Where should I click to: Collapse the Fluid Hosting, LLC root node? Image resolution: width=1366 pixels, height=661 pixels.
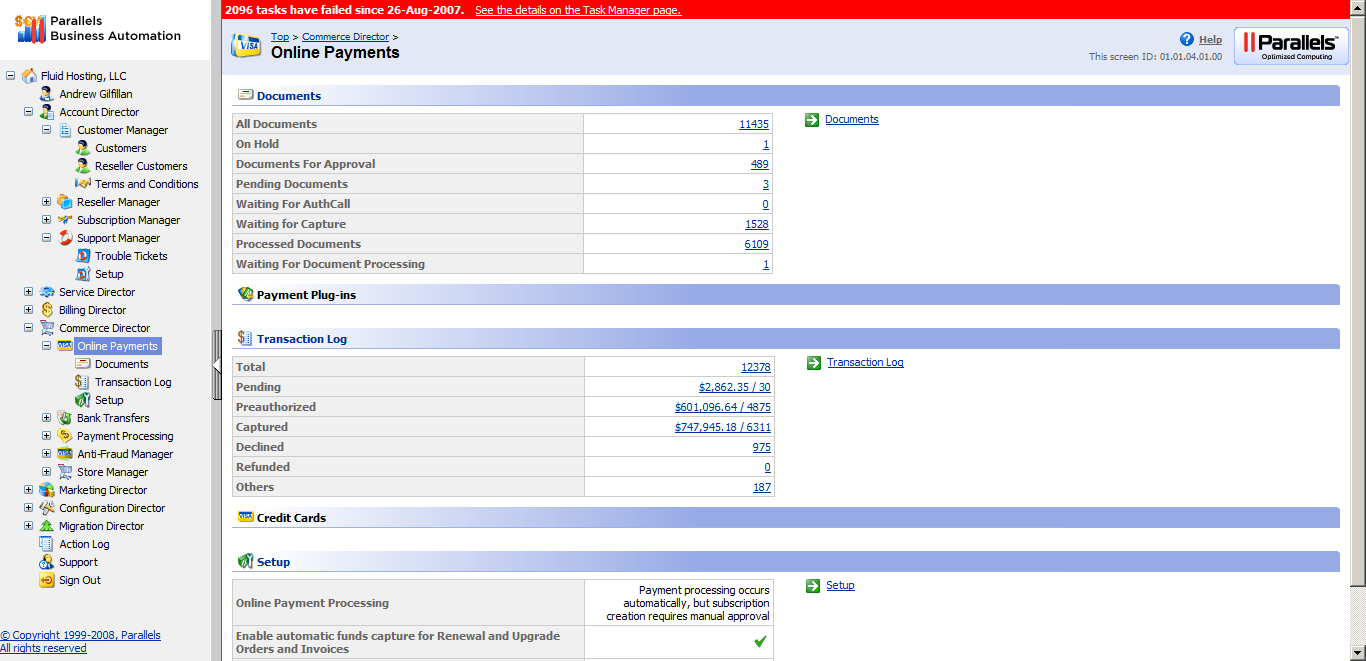(x=11, y=76)
